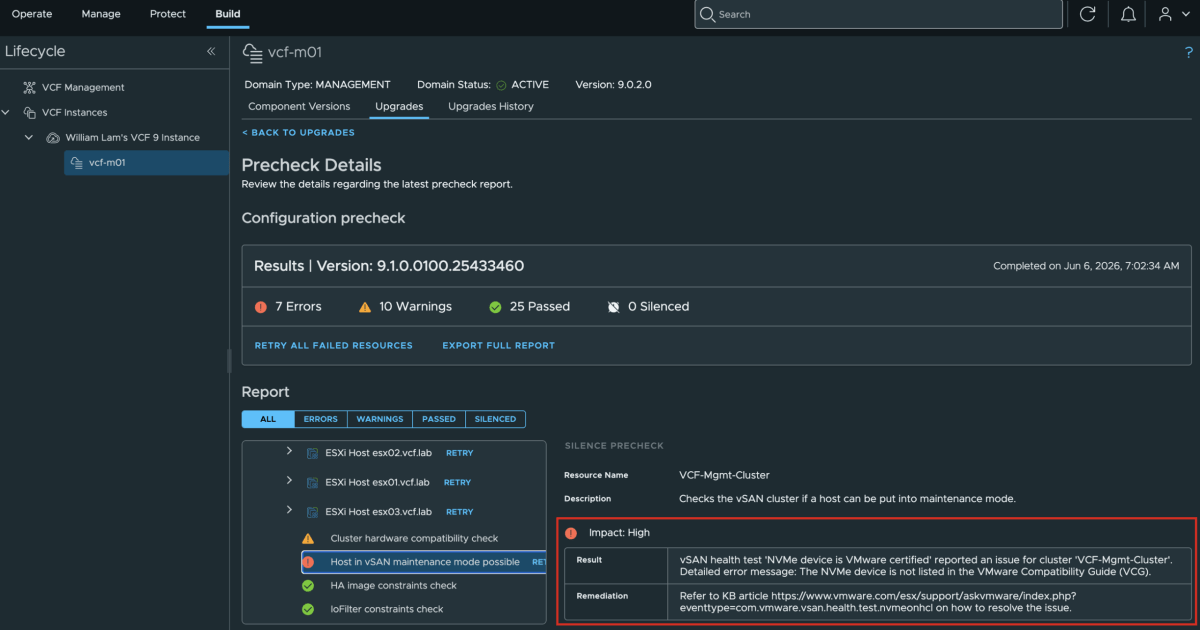Click the search magnifier icon
1200x630 pixels.
pos(708,14)
